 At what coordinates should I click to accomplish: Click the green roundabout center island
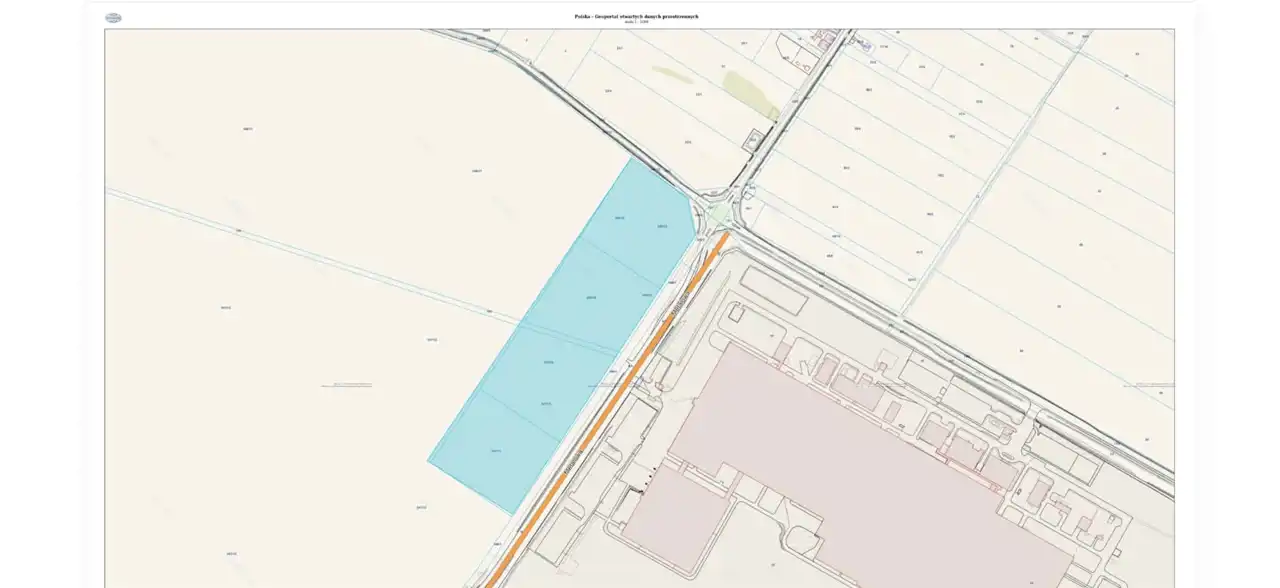pyautogui.click(x=719, y=214)
